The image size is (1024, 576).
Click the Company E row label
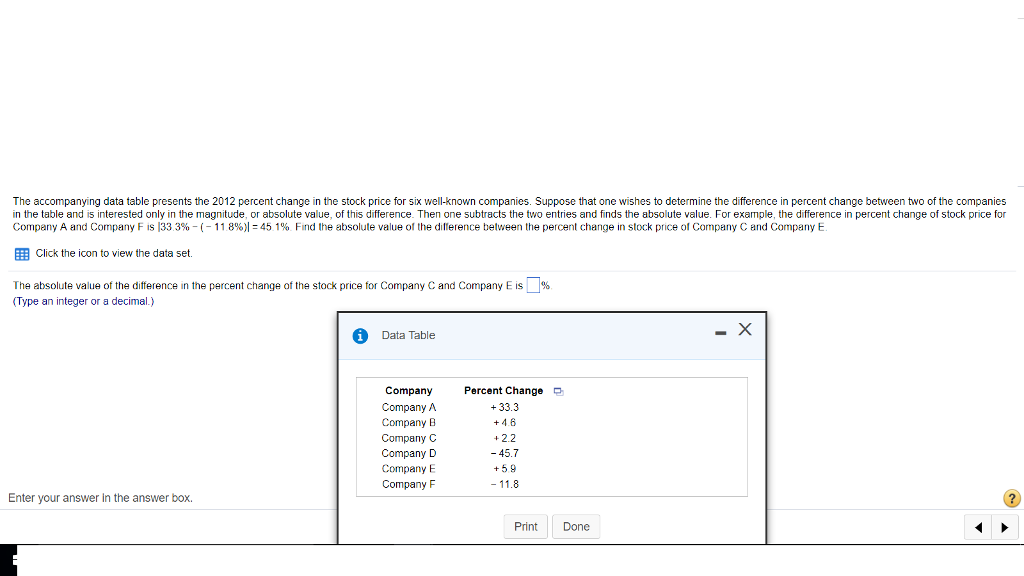tap(409, 469)
